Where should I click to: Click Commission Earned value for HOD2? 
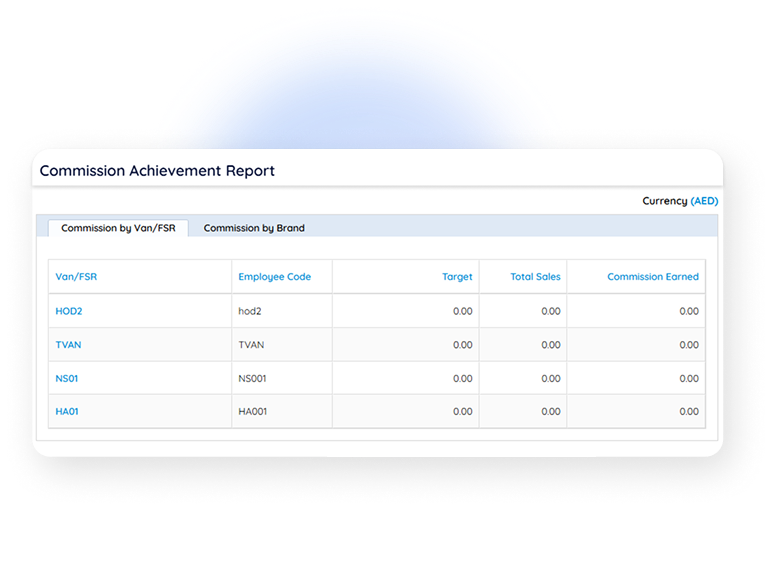tap(689, 311)
